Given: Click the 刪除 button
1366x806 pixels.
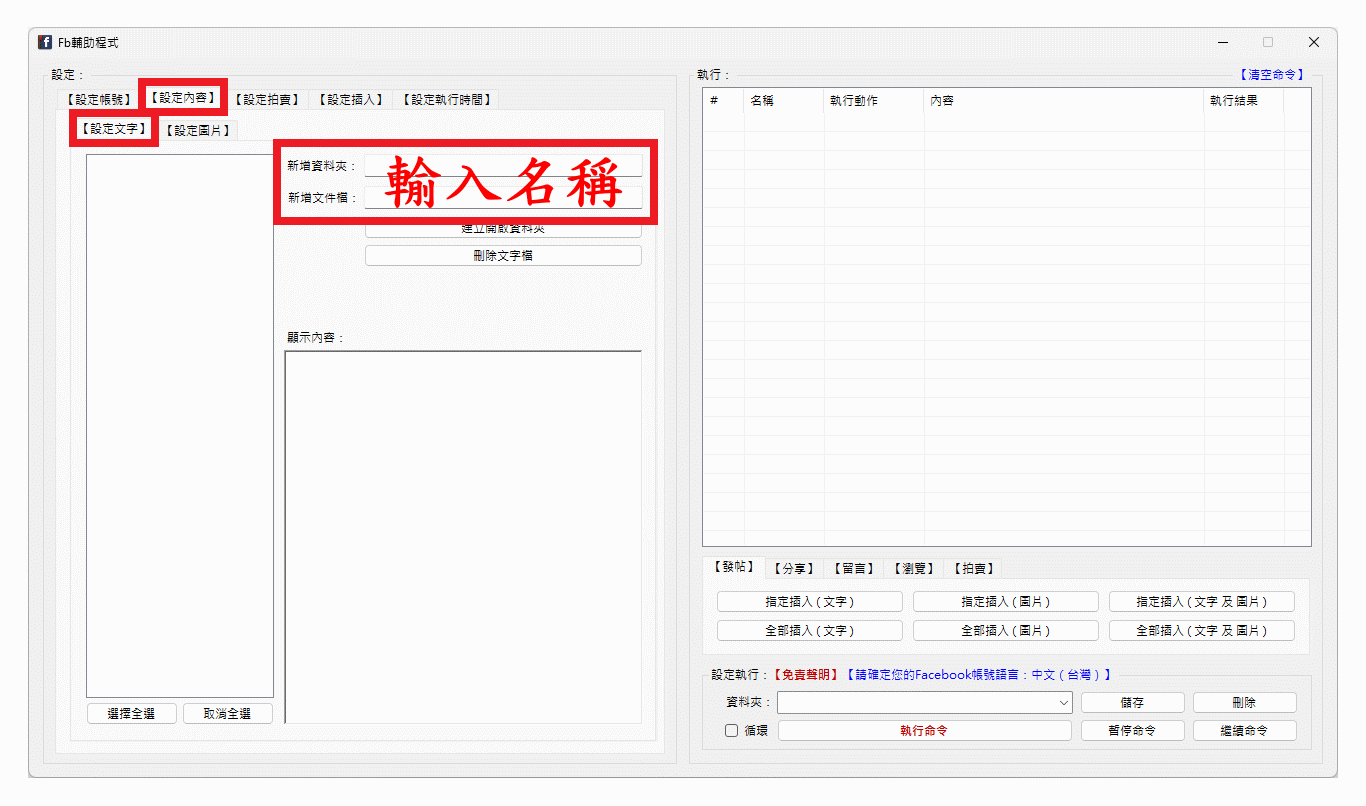Looking at the screenshot, I should pyautogui.click(x=1245, y=703).
